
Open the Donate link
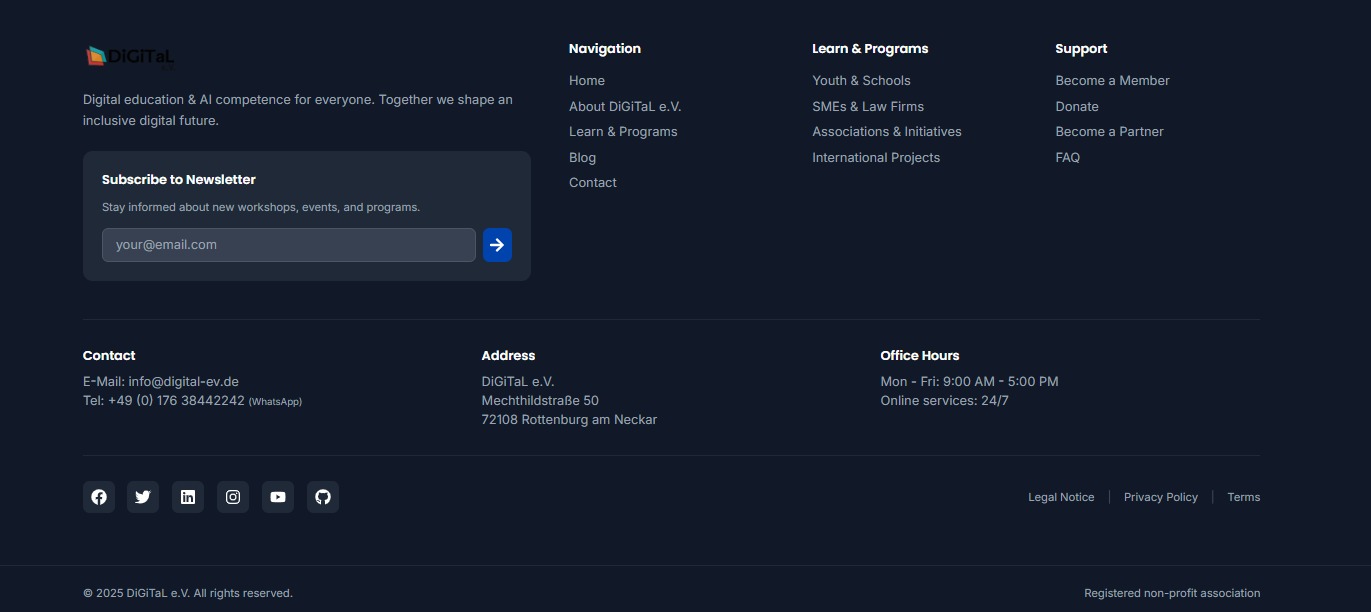pyautogui.click(x=1077, y=107)
